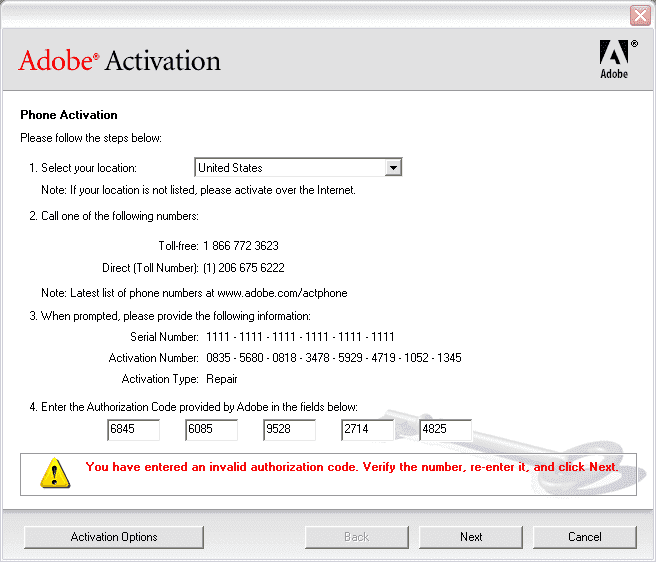The image size is (656, 562).
Task: Click the activation number starting 0835 - 5680
Action: click(334, 358)
